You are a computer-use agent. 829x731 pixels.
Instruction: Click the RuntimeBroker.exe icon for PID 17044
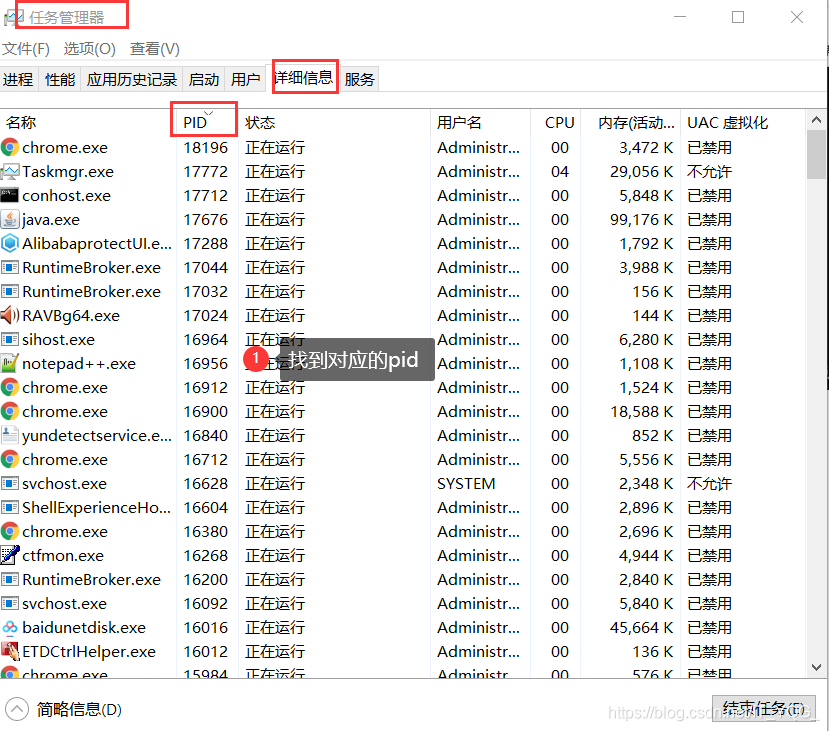[x=10, y=267]
